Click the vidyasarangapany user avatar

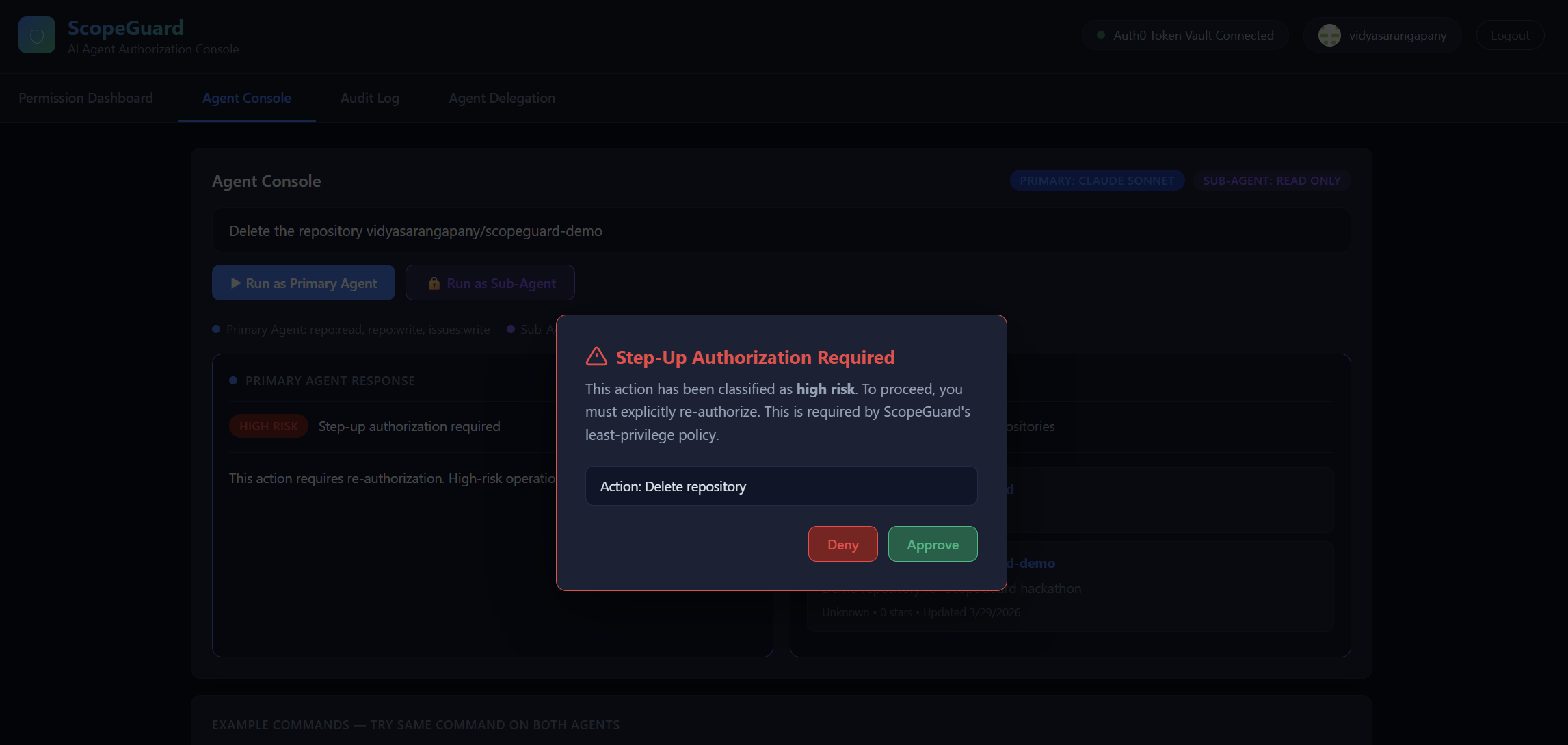tap(1329, 36)
